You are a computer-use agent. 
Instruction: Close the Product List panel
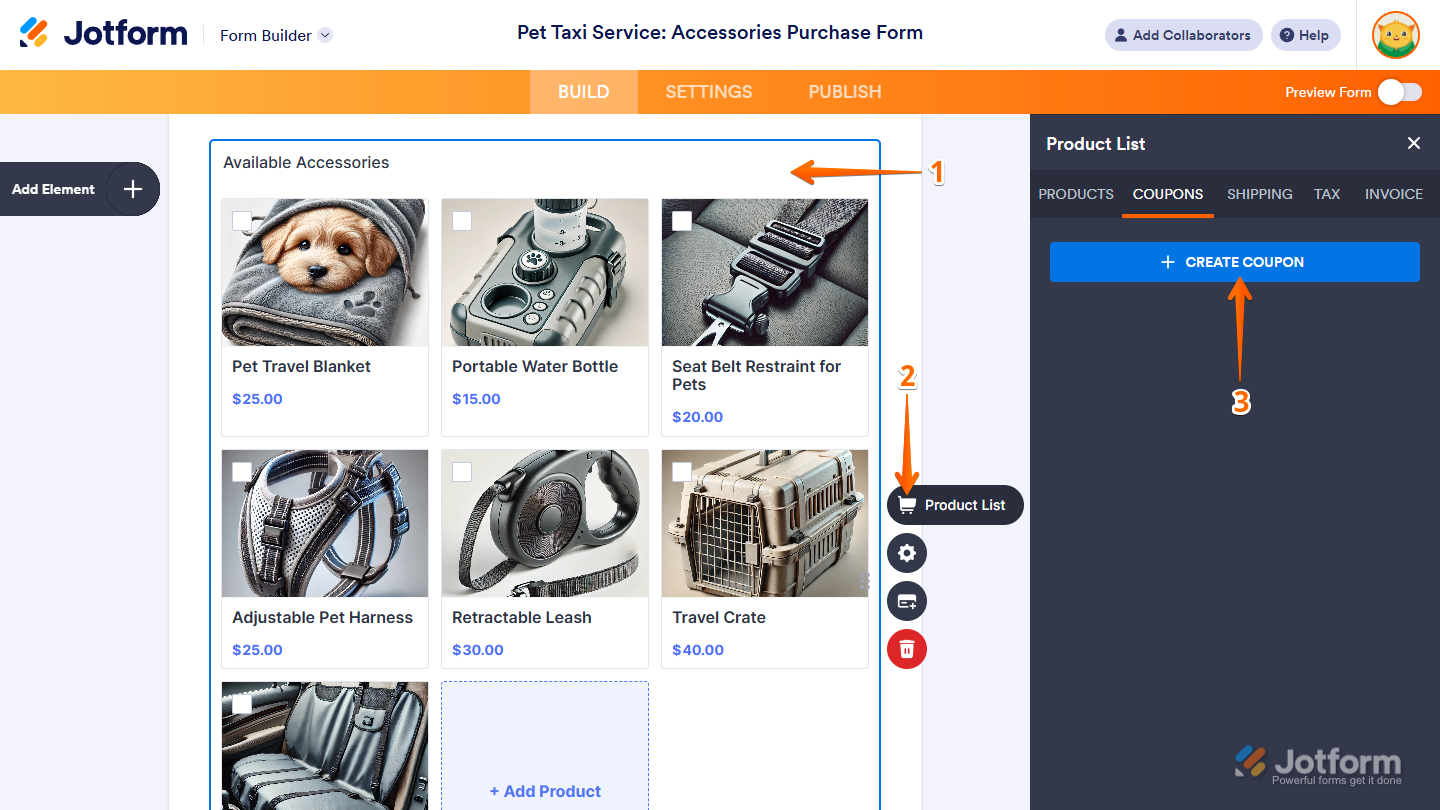1414,143
